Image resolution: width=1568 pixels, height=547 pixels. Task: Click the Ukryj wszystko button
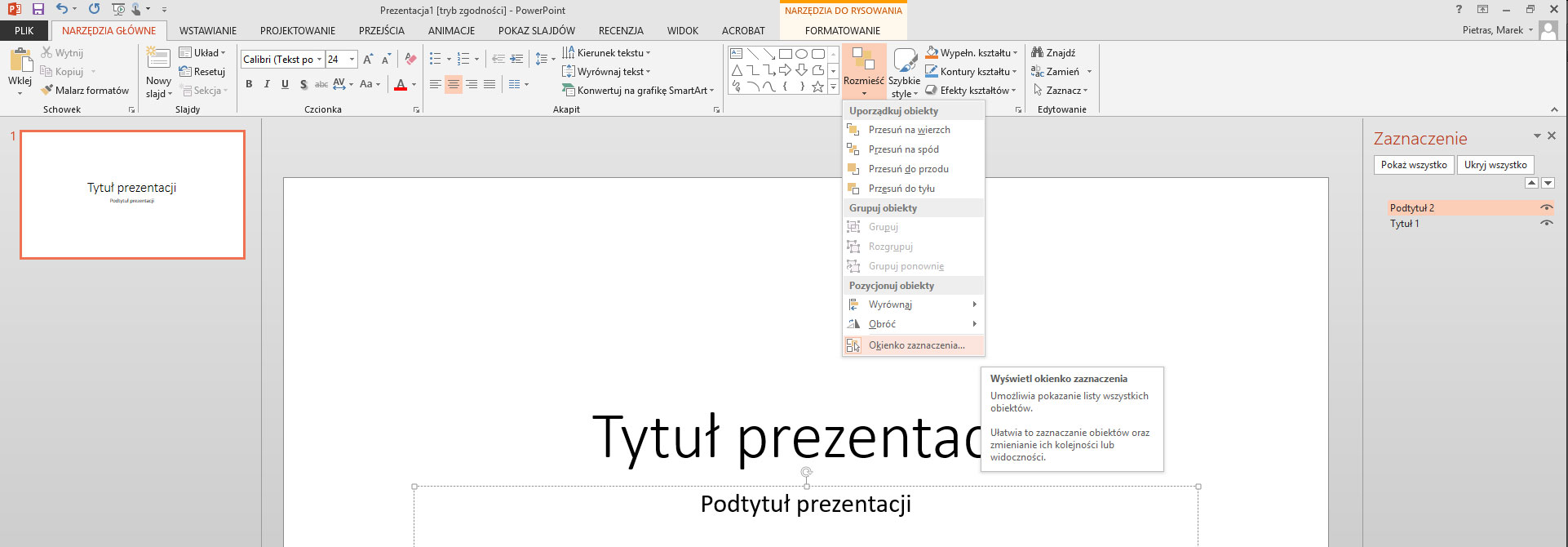pos(1495,165)
